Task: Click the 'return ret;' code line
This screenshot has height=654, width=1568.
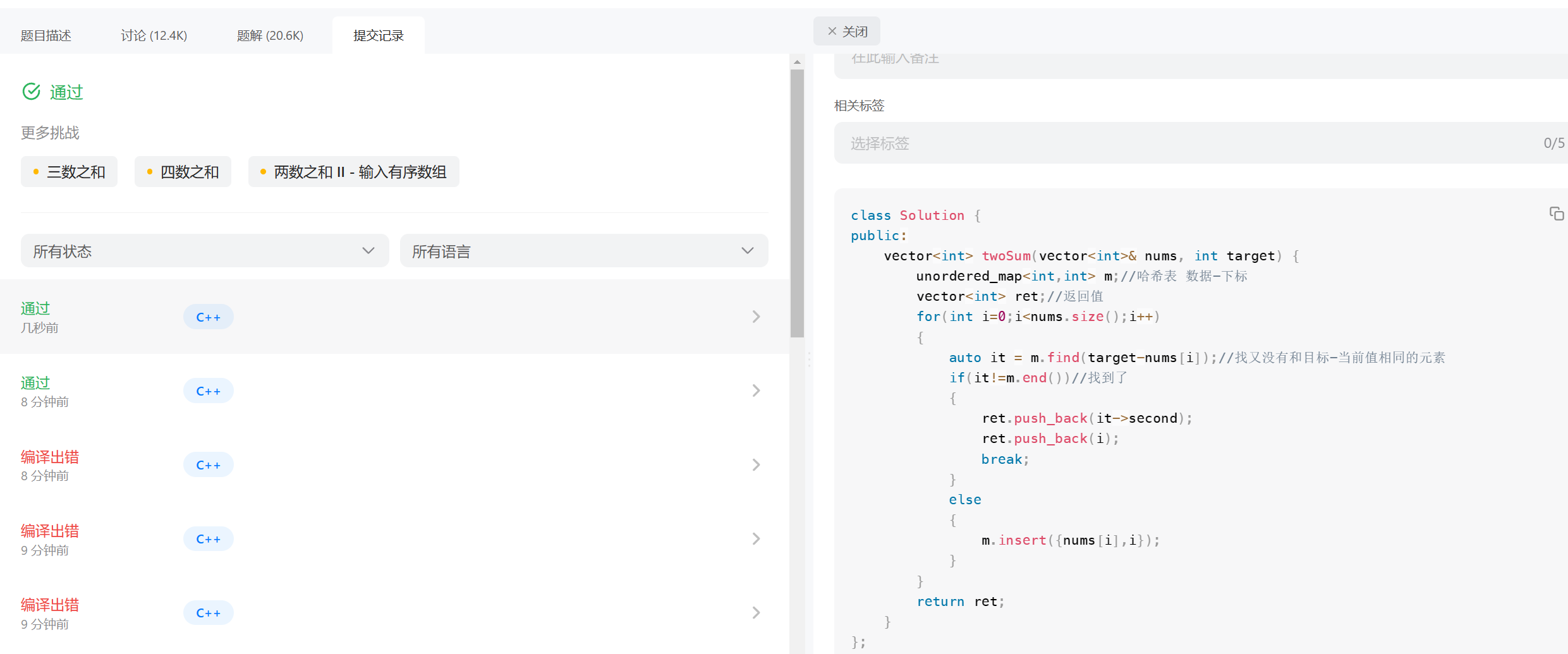Action: pyautogui.click(x=961, y=602)
